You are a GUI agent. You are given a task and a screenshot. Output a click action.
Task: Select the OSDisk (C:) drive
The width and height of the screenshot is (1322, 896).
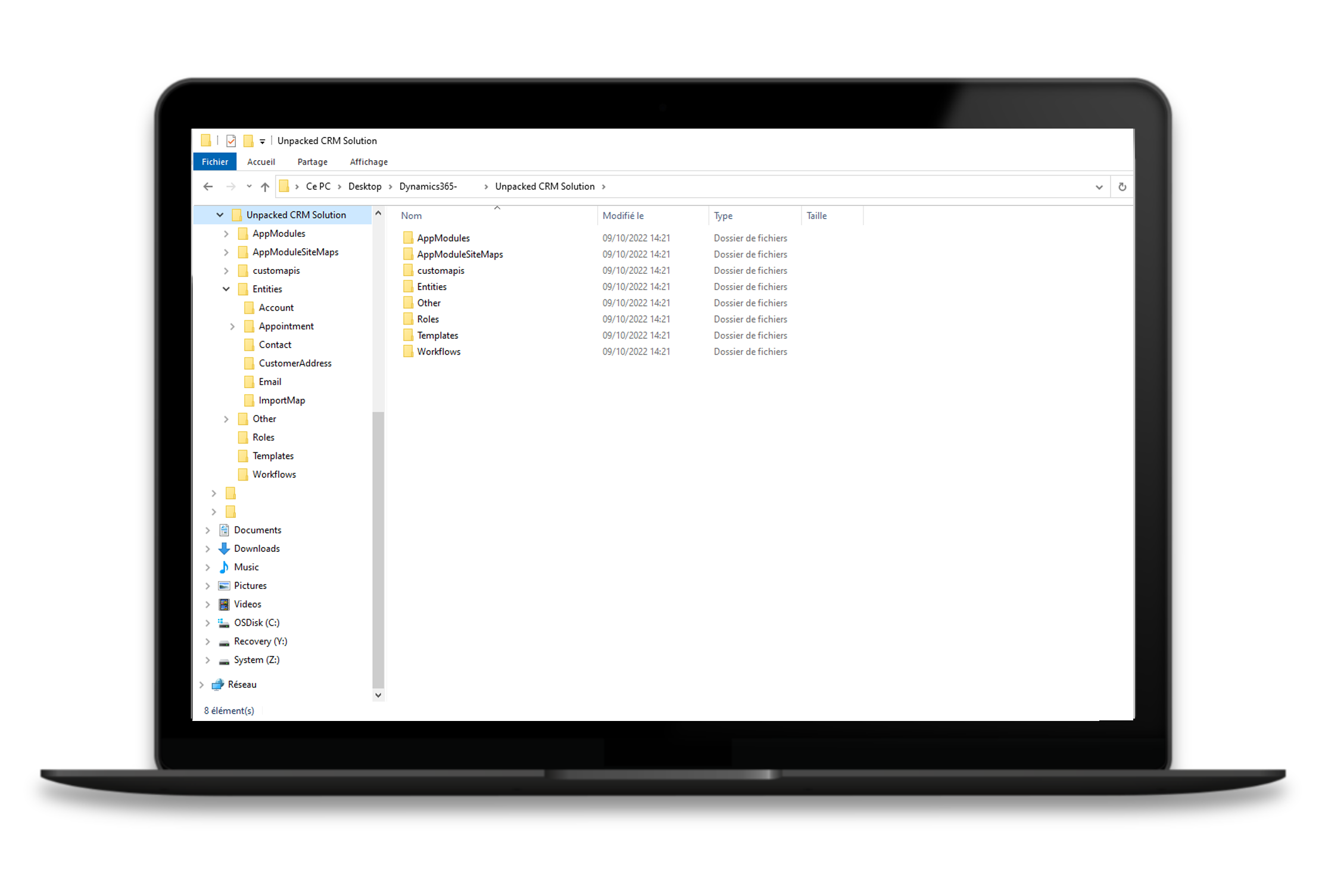256,623
